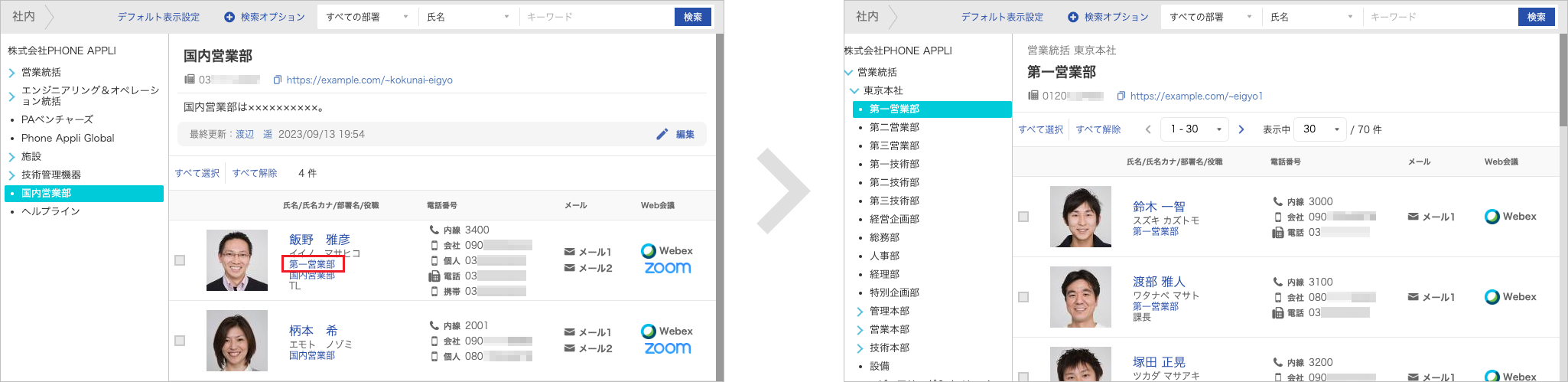This screenshot has height=382, width=1568.
Task: Tick the checkbox for 鈴木 一智
Action: pos(1023,217)
